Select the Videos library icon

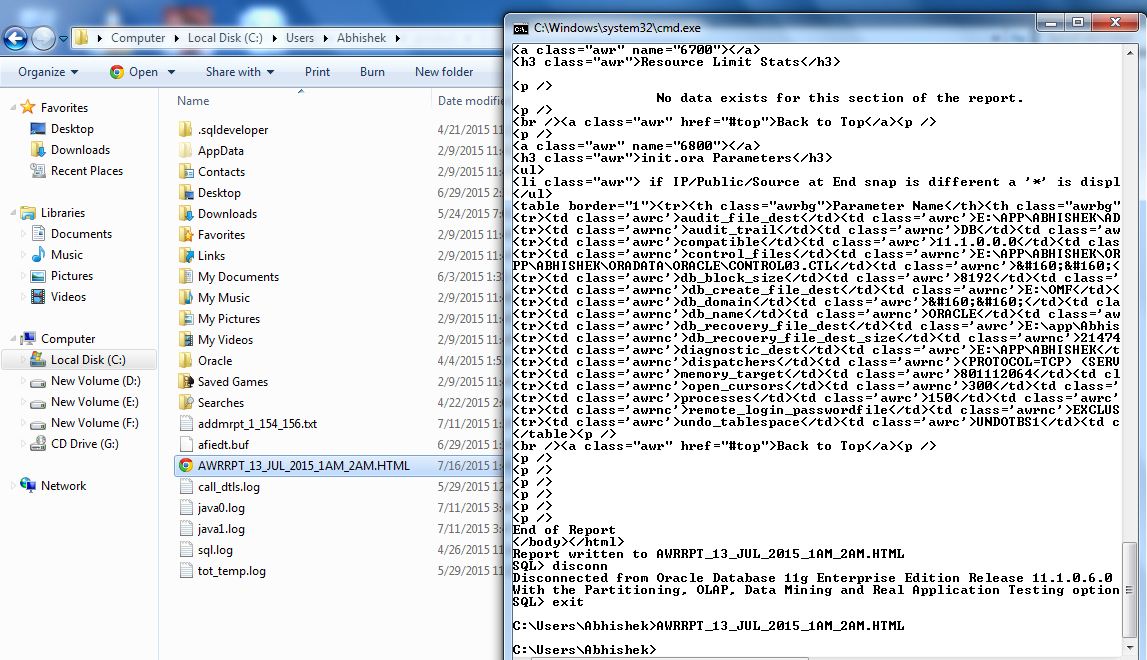(38, 297)
